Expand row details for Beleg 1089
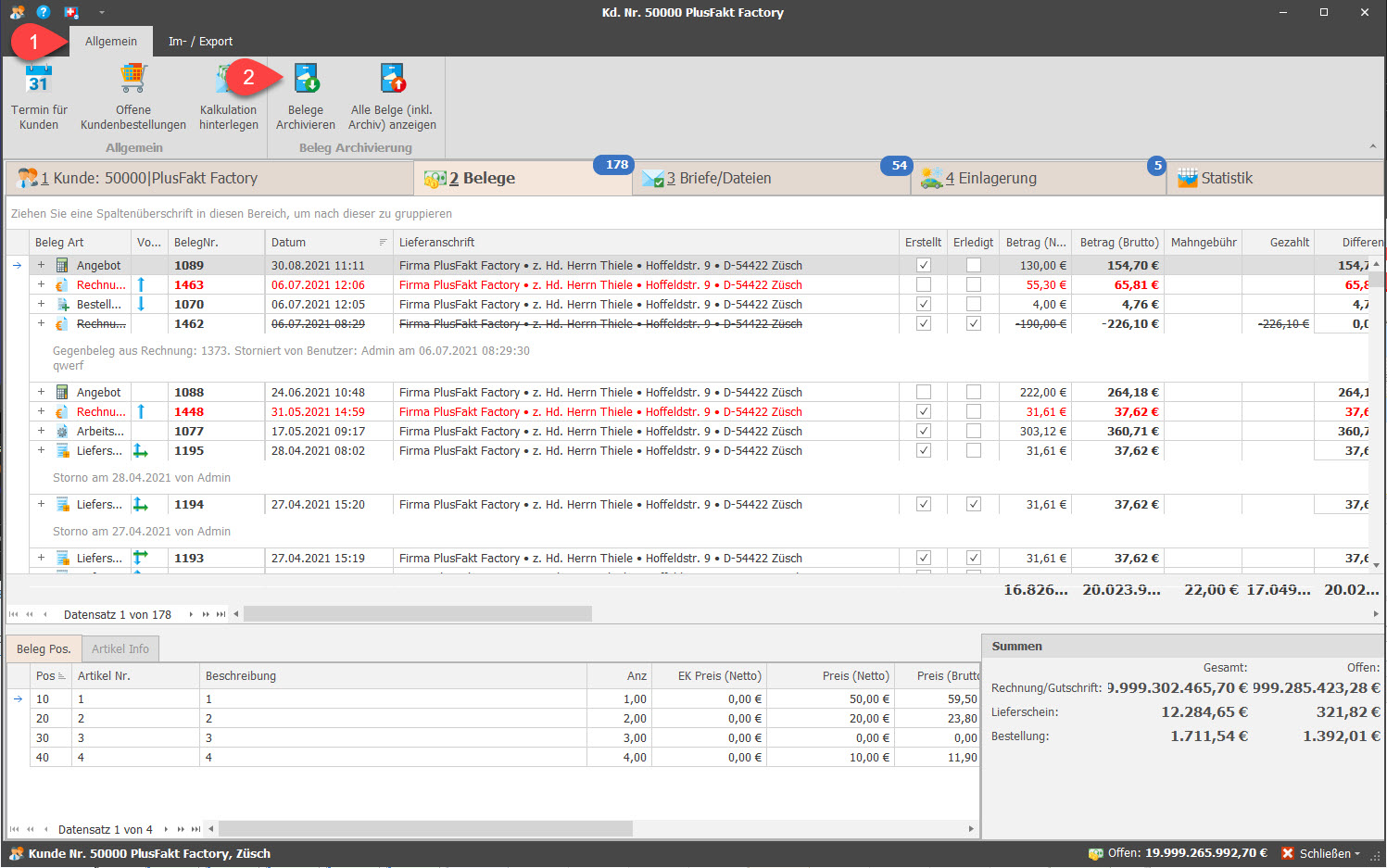Viewport: 1387px width, 868px height. (x=41, y=265)
